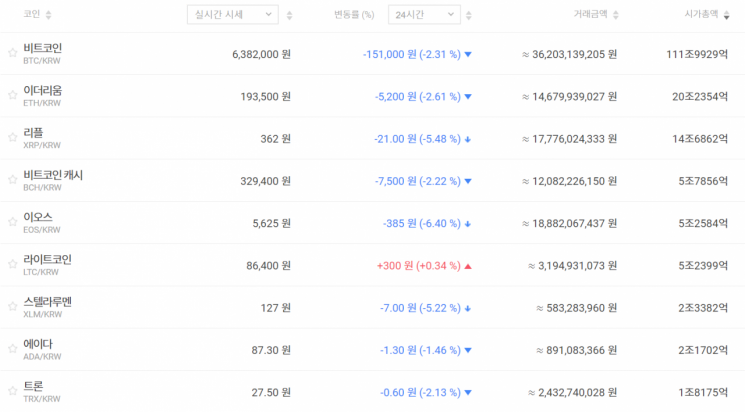Click the star icon next to 에이다
This screenshot has height=412, width=745.
[x=12, y=349]
